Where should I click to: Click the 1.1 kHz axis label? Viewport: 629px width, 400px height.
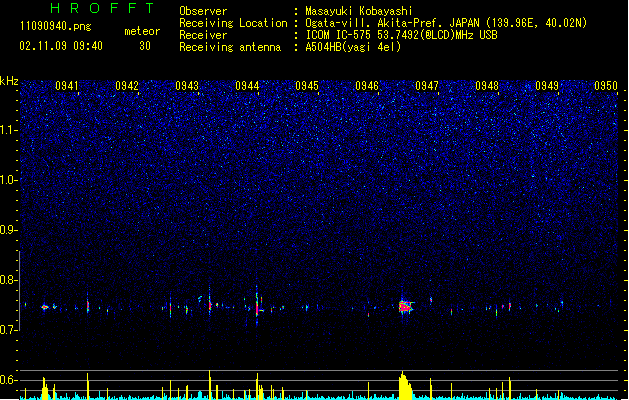pos(8,130)
